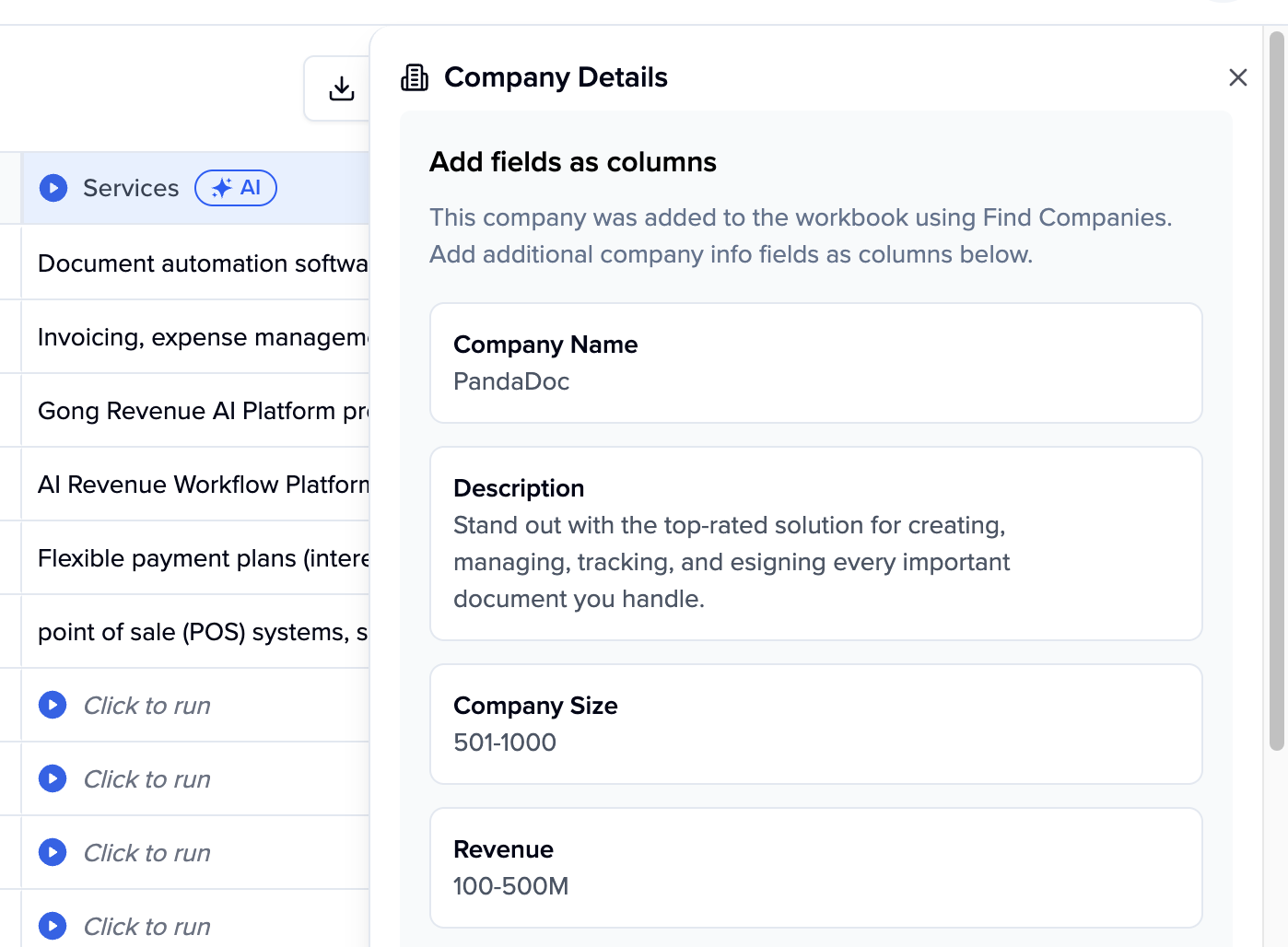This screenshot has height=947, width=1288.
Task: Add Company Name field as column
Action: click(x=815, y=363)
